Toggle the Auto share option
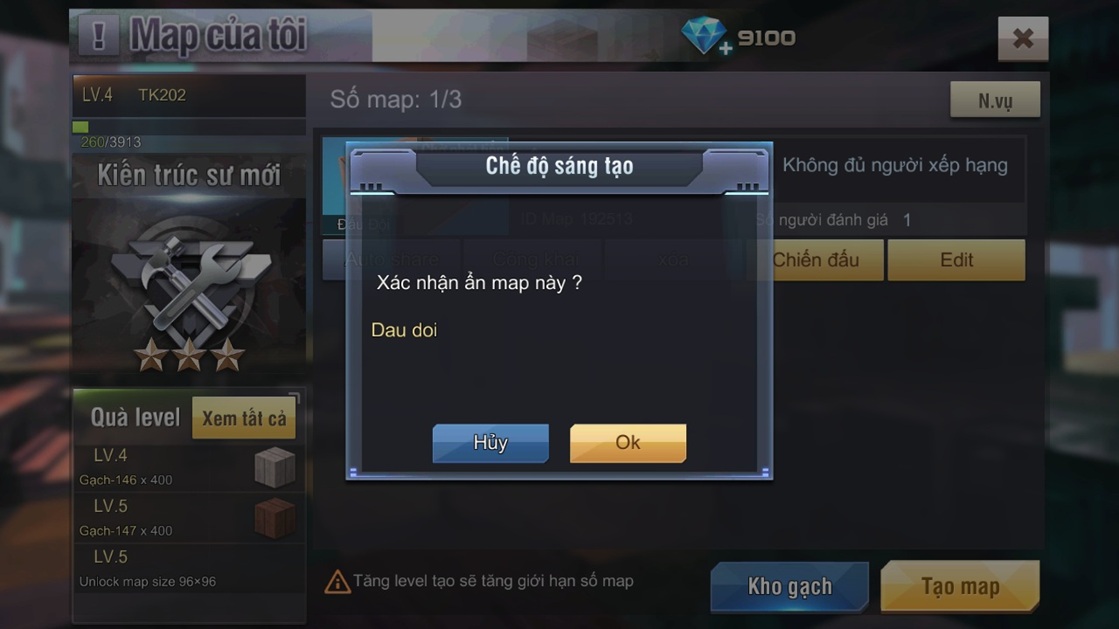 (x=393, y=260)
